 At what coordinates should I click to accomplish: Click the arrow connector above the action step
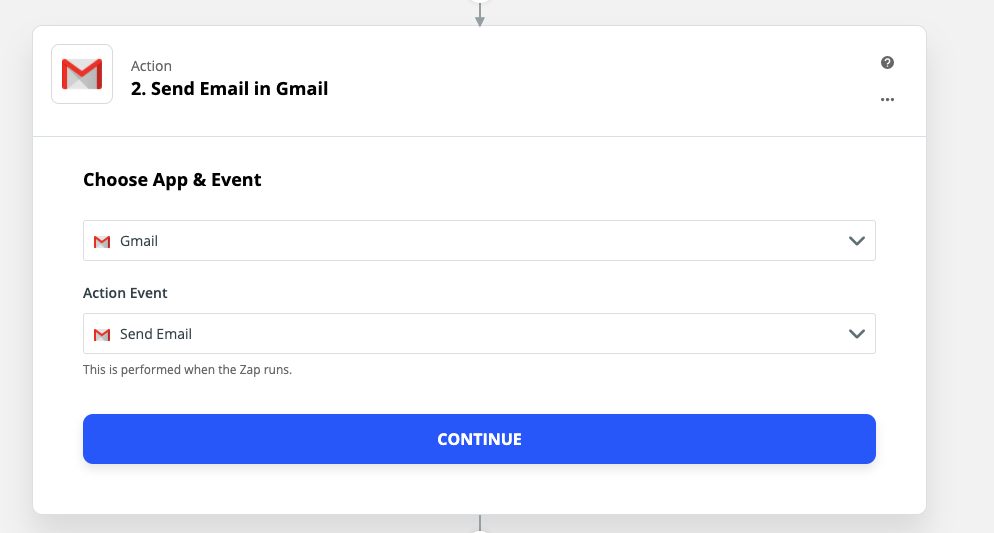480,14
